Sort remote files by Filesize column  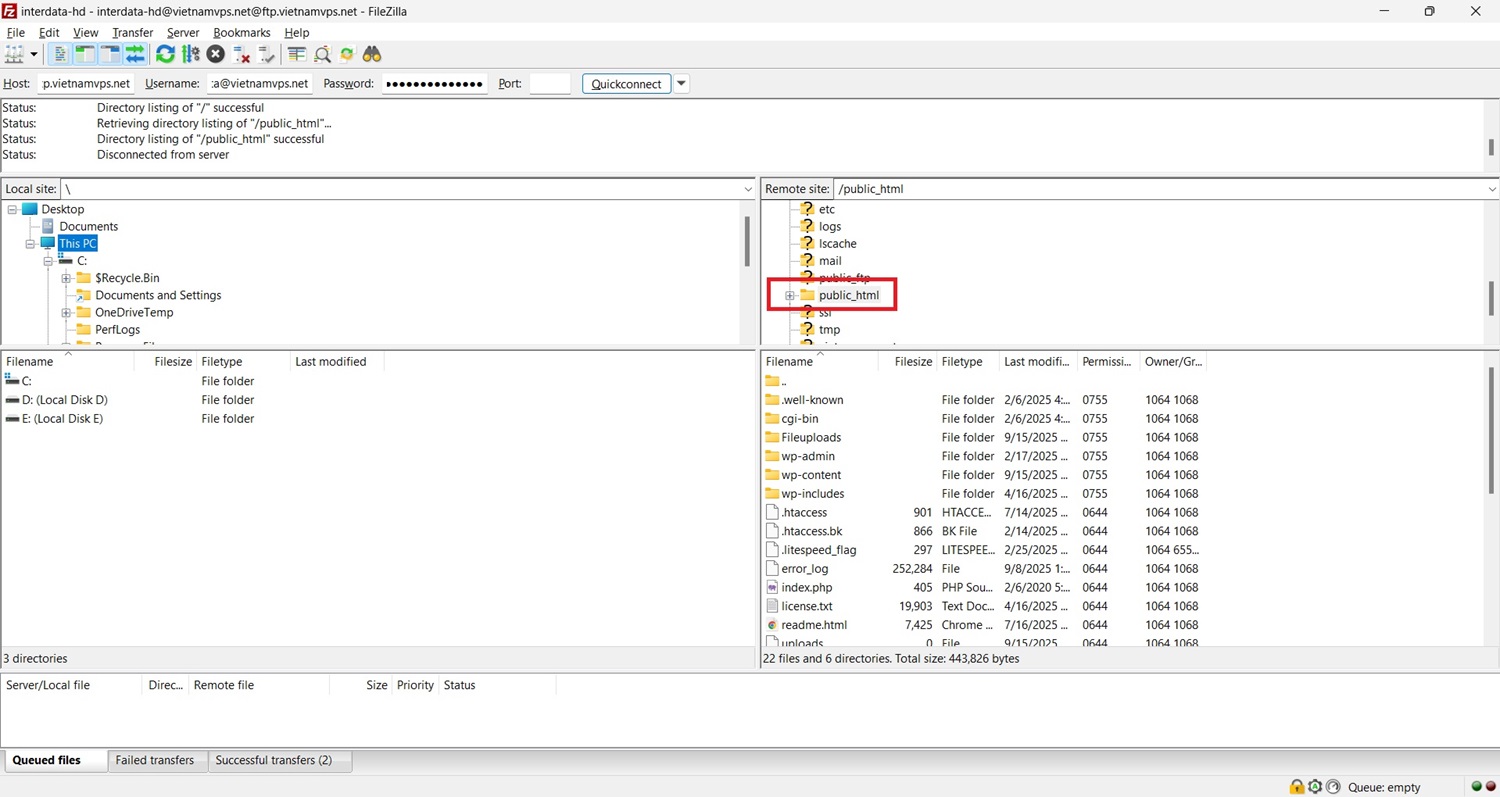coord(913,362)
